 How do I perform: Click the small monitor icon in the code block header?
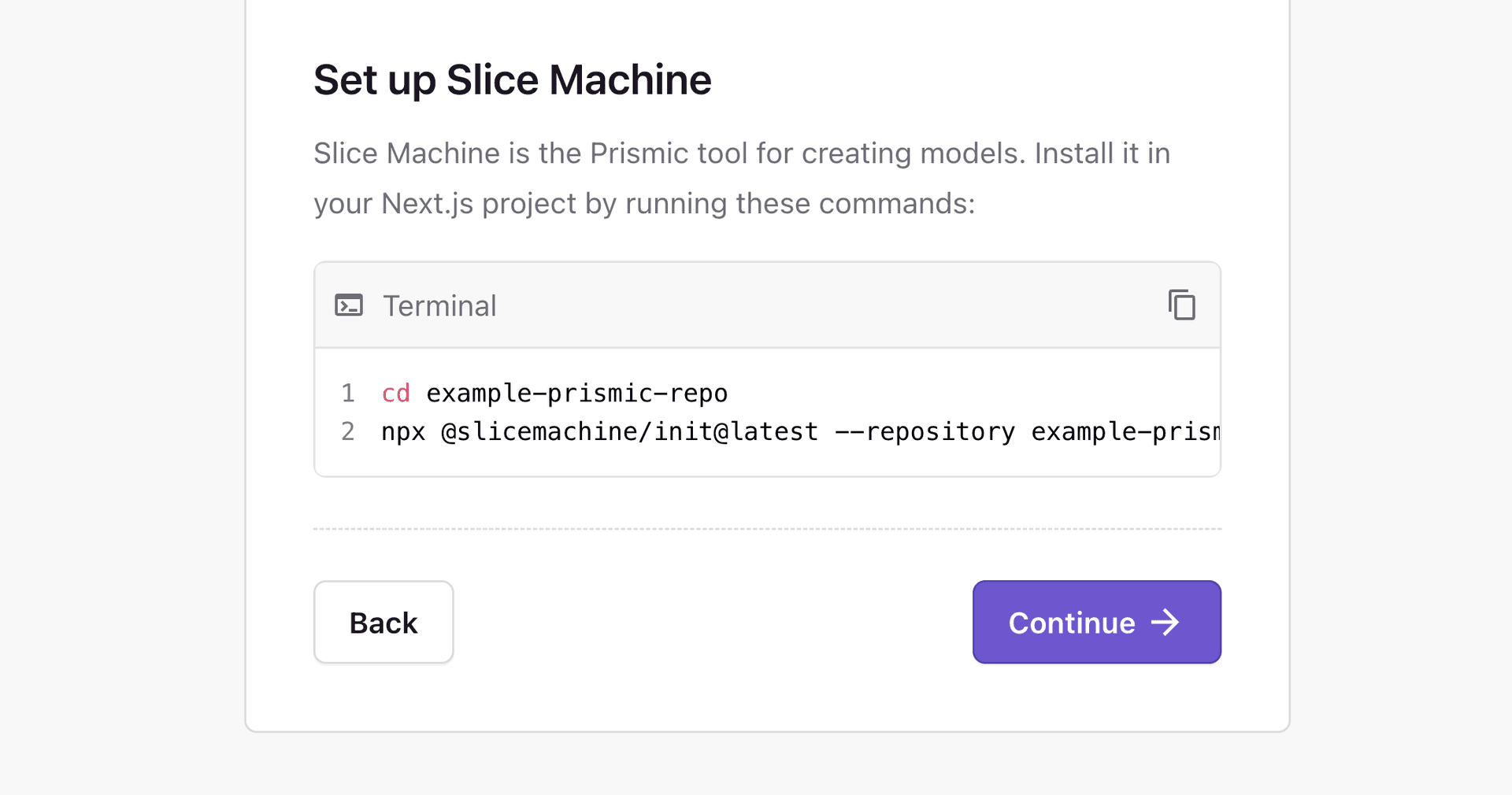[349, 305]
